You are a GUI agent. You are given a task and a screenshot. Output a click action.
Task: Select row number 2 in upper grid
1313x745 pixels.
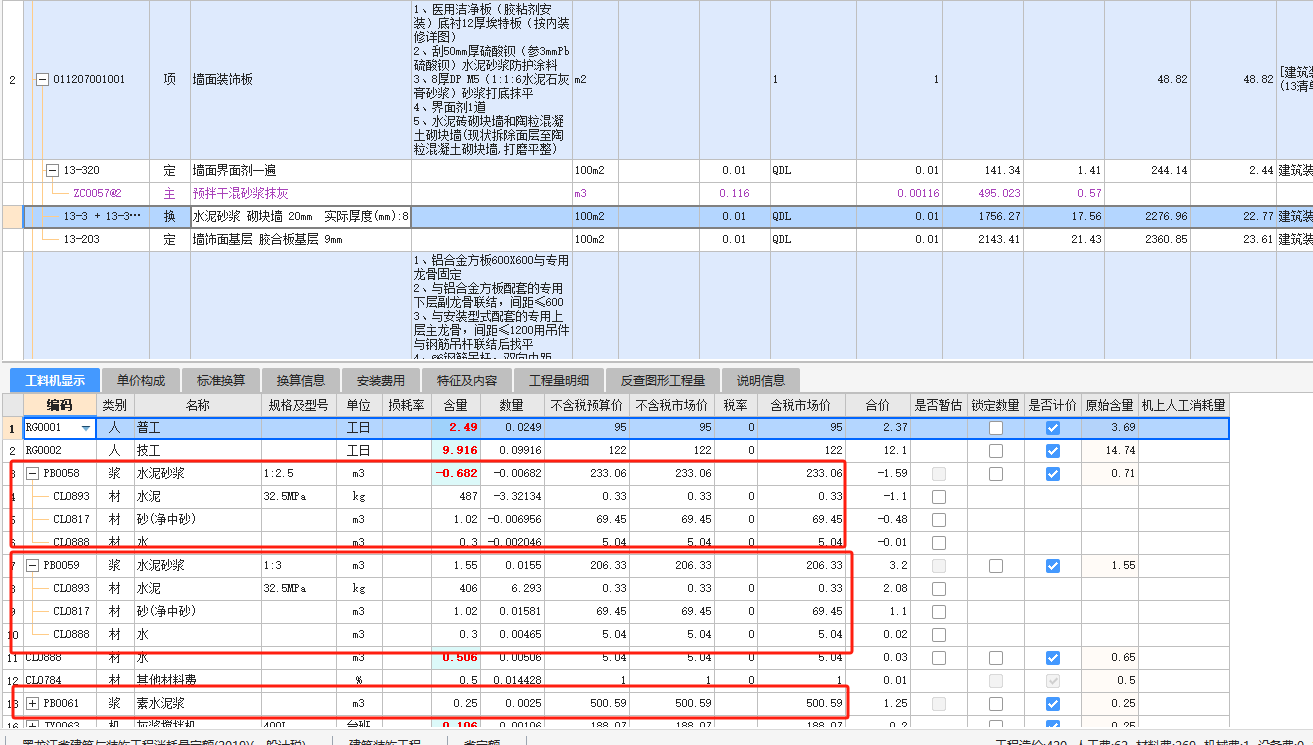[x=12, y=80]
